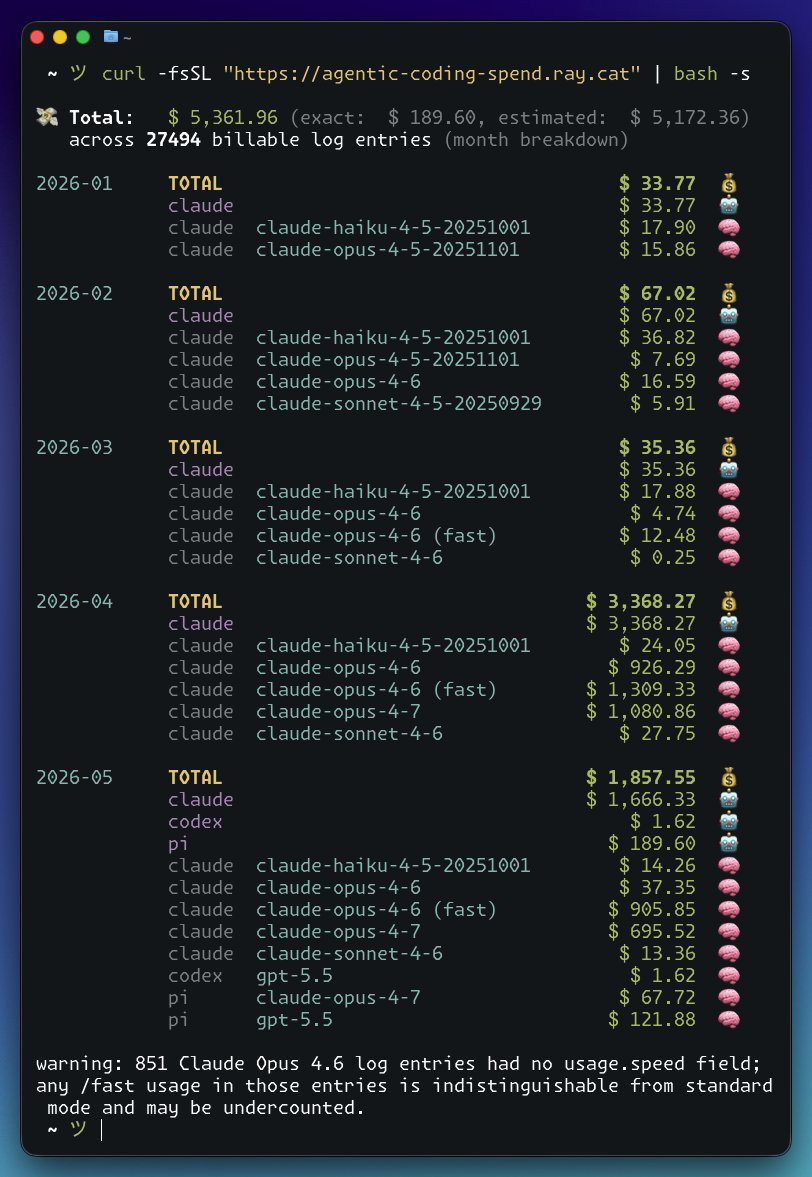Click the folder icon in title bar
812x1177 pixels.
111,36
